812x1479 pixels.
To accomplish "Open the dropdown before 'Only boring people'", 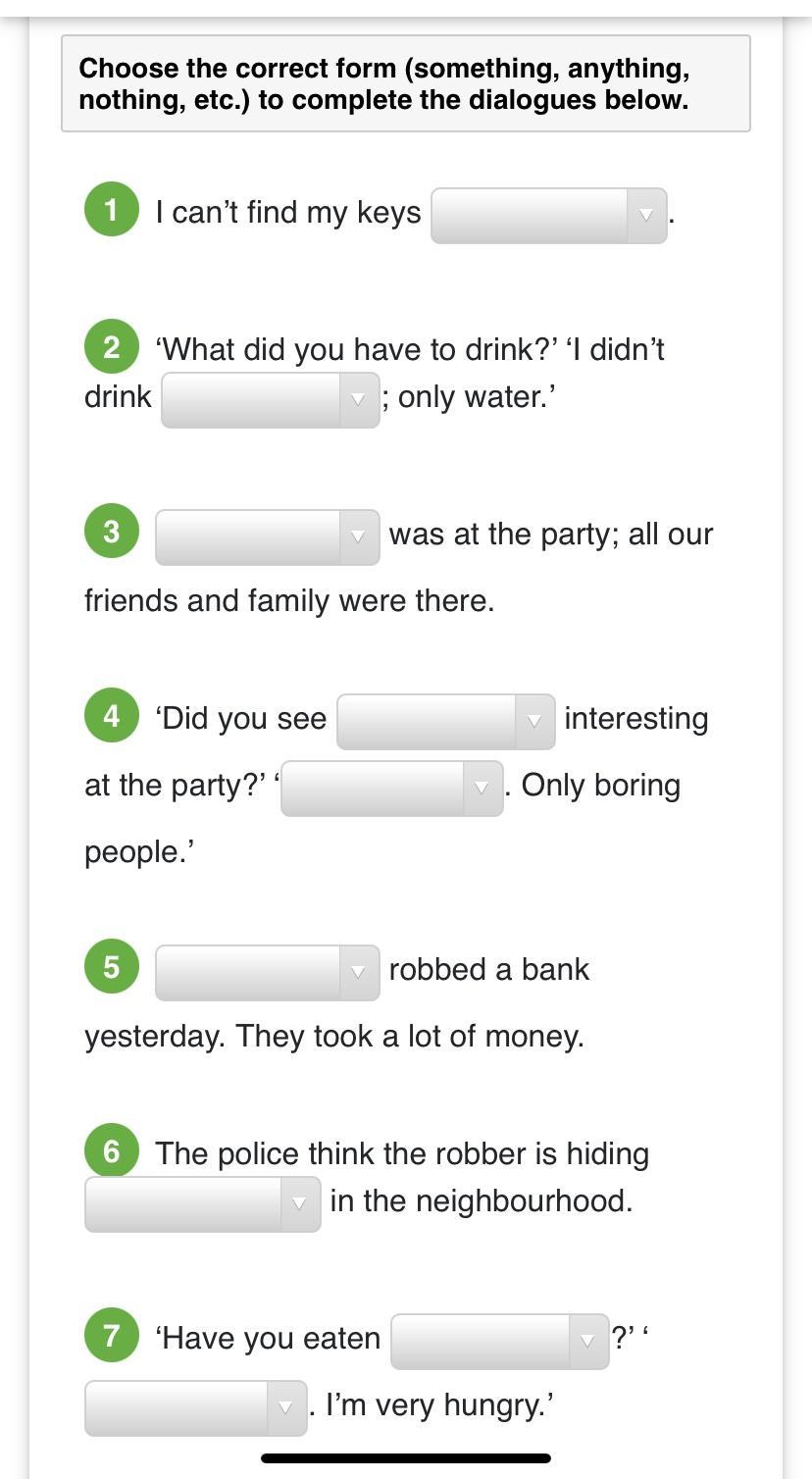I will (x=391, y=789).
